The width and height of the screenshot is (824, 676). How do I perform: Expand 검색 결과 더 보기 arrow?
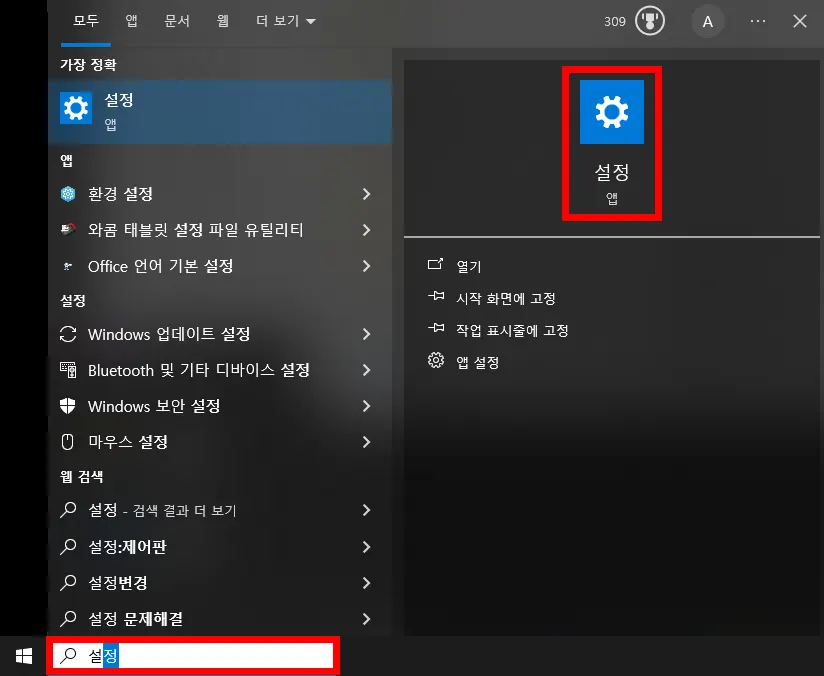[366, 510]
